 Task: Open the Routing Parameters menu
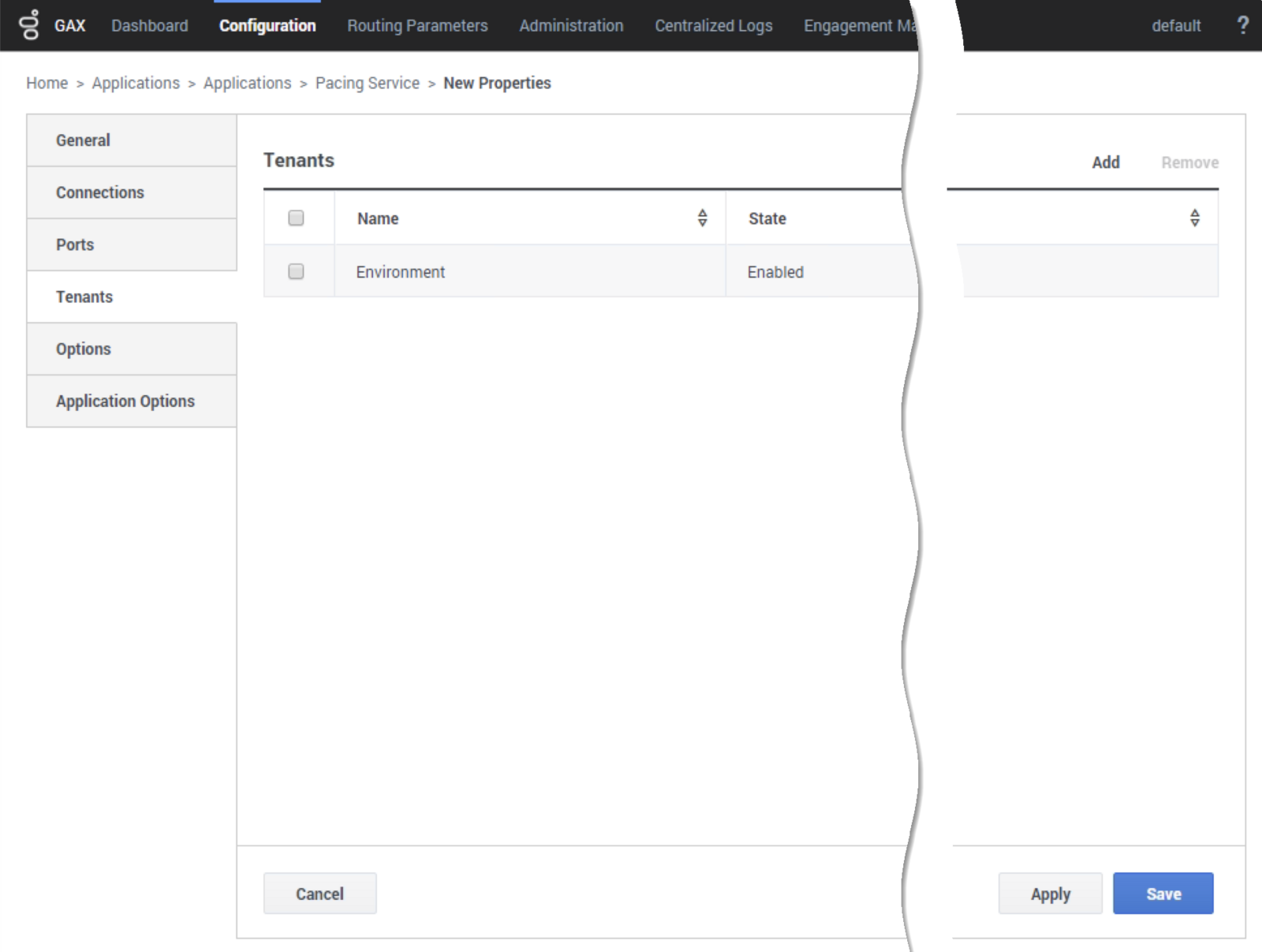point(417,25)
